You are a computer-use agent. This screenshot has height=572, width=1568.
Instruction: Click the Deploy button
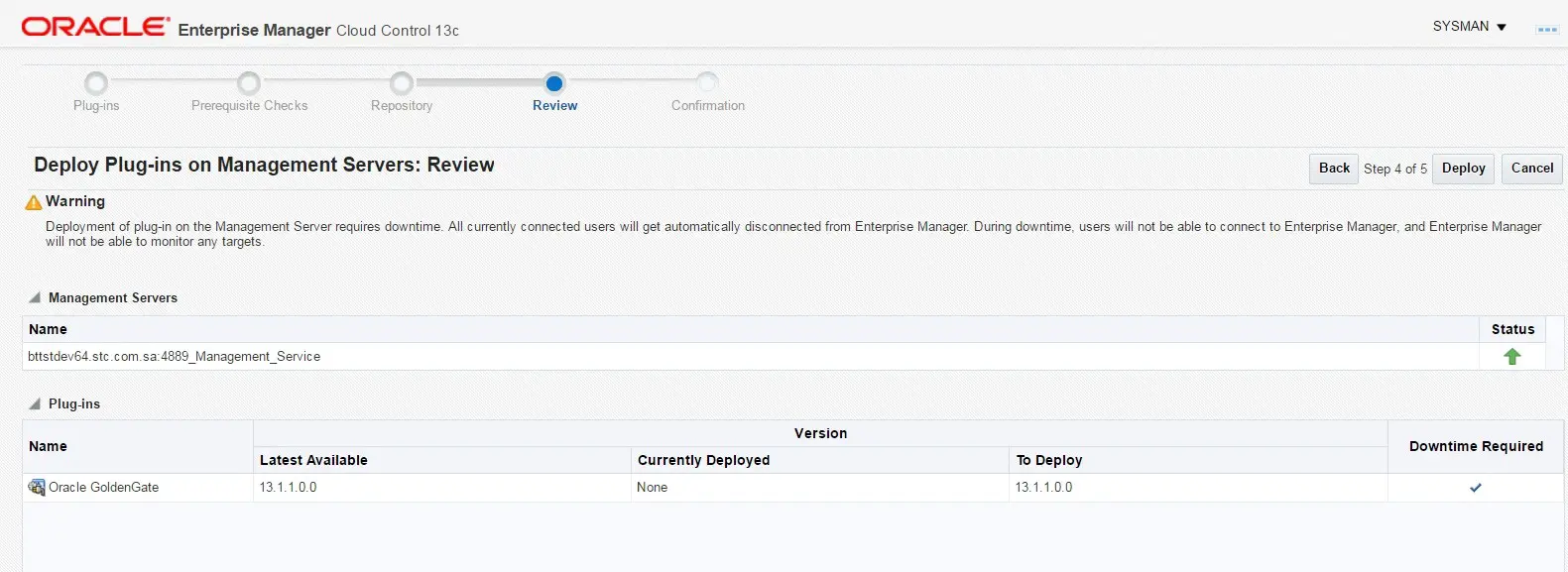coord(1463,169)
